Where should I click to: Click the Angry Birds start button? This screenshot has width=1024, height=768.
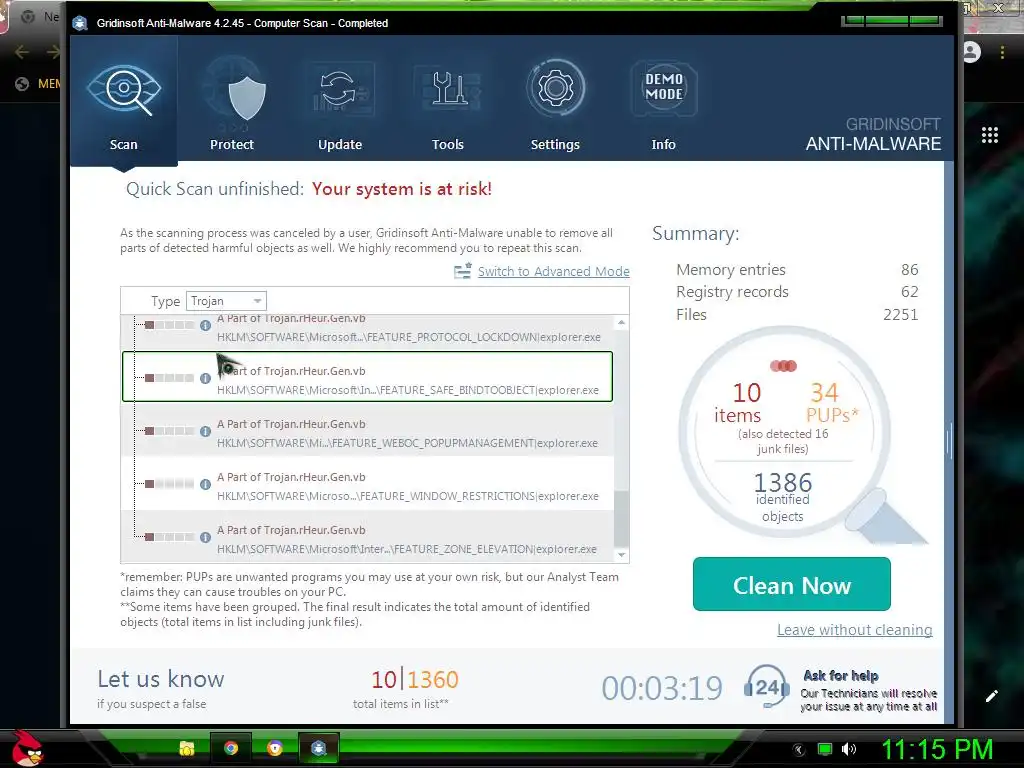[27, 748]
